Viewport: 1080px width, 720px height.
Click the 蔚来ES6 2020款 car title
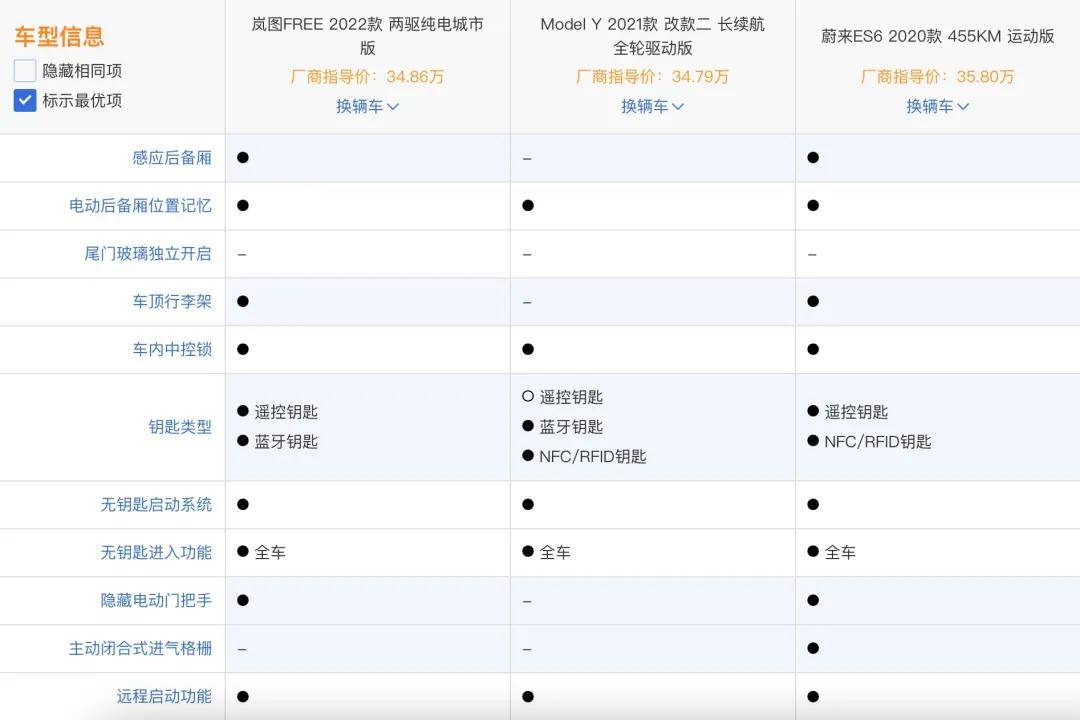point(937,36)
